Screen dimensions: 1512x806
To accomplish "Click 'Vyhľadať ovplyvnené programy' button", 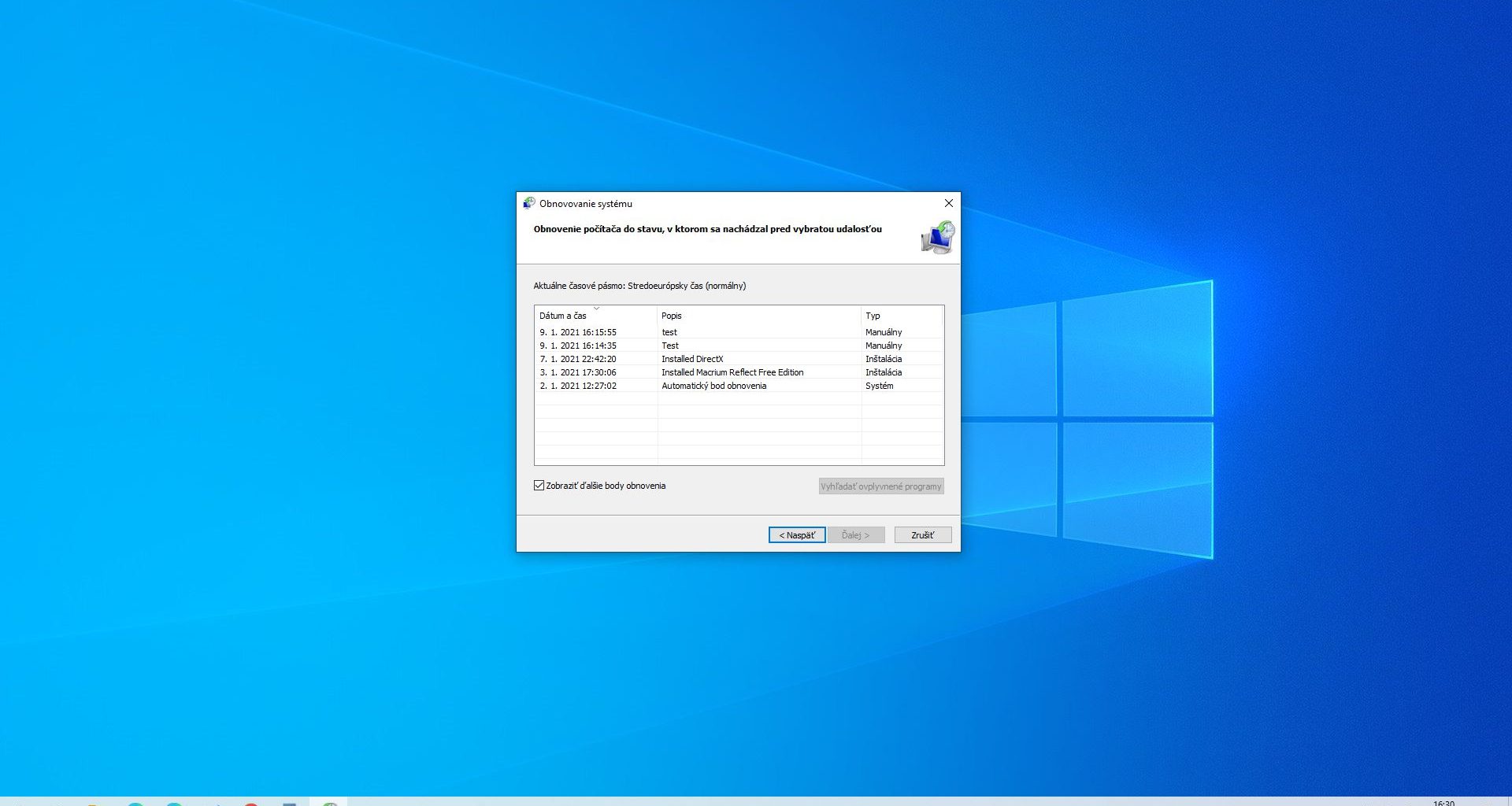I will point(880,486).
